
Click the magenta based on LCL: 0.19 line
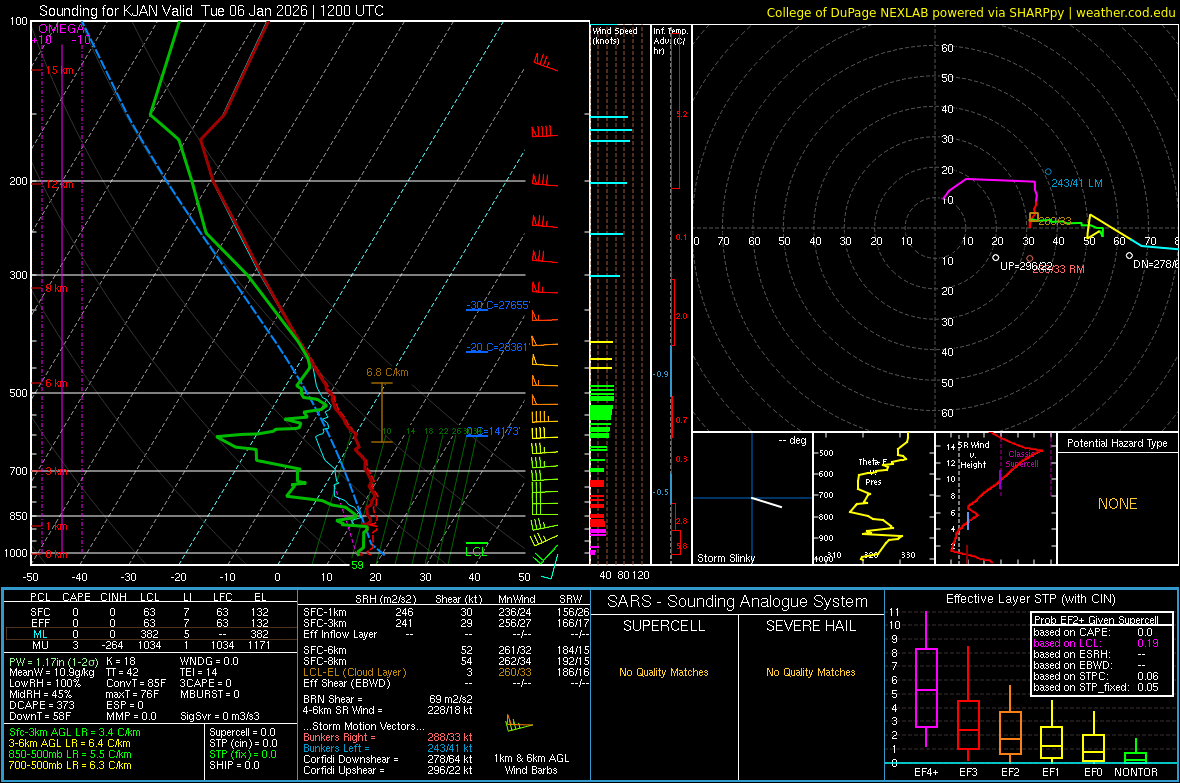point(1096,643)
